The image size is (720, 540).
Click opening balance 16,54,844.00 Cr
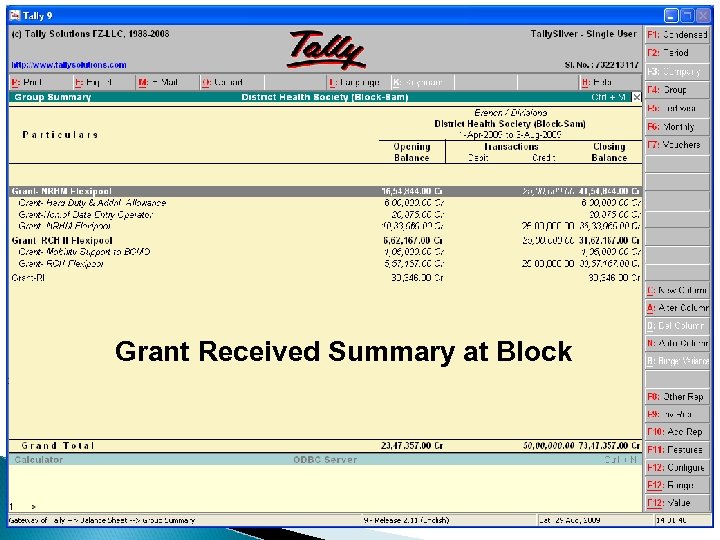pyautogui.click(x=412, y=191)
